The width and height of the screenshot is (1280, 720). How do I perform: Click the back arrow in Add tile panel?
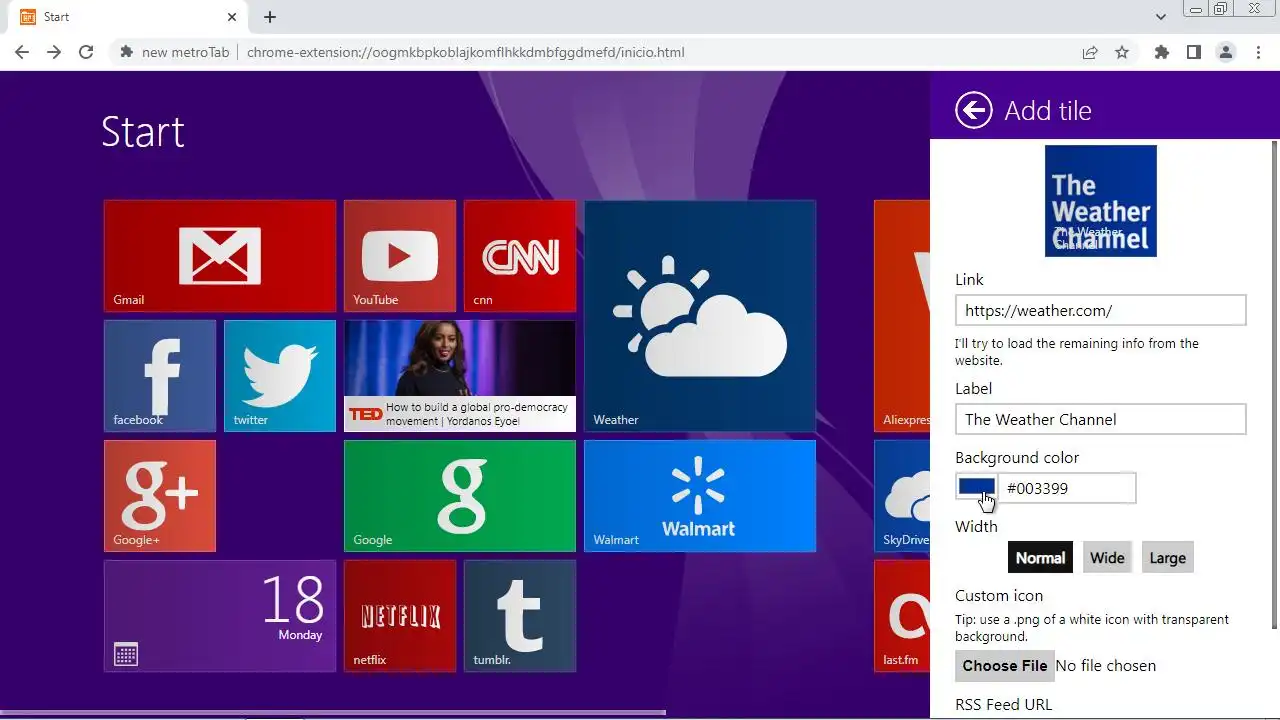click(x=974, y=110)
